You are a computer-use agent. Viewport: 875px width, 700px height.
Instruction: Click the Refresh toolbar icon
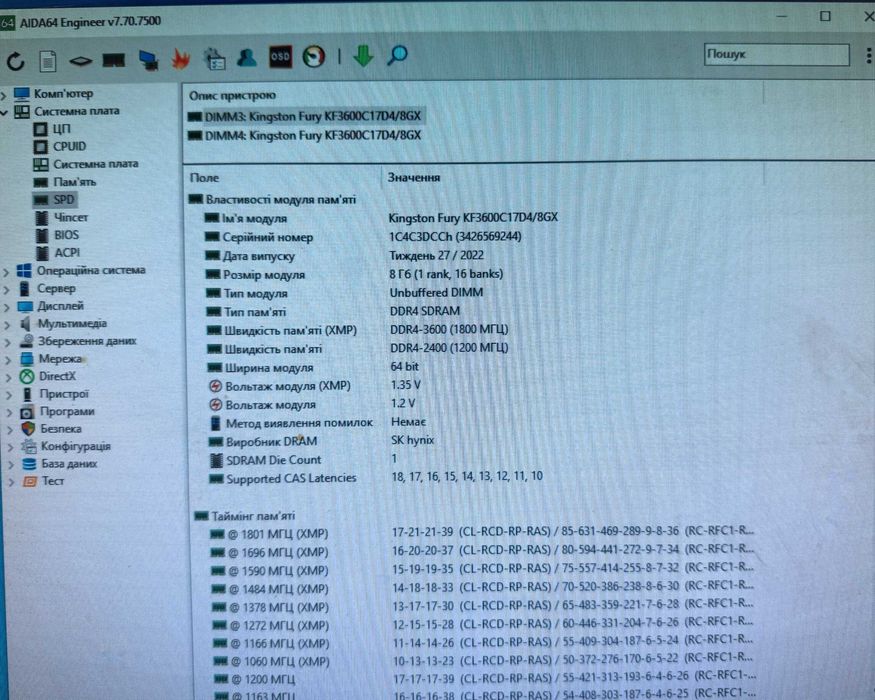pyautogui.click(x=16, y=60)
